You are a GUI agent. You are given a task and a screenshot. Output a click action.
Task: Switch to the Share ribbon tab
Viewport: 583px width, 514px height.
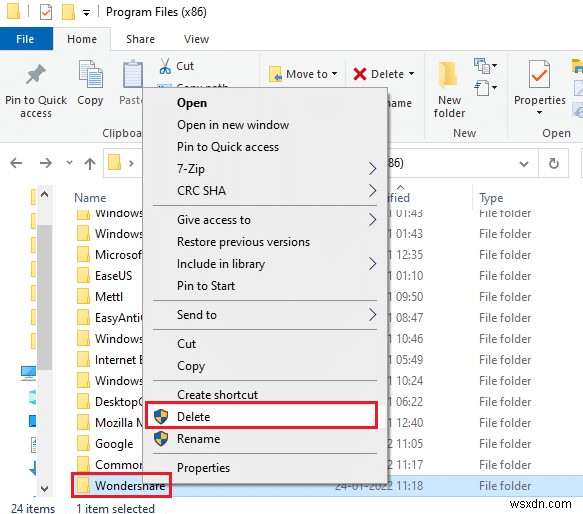pyautogui.click(x=140, y=39)
